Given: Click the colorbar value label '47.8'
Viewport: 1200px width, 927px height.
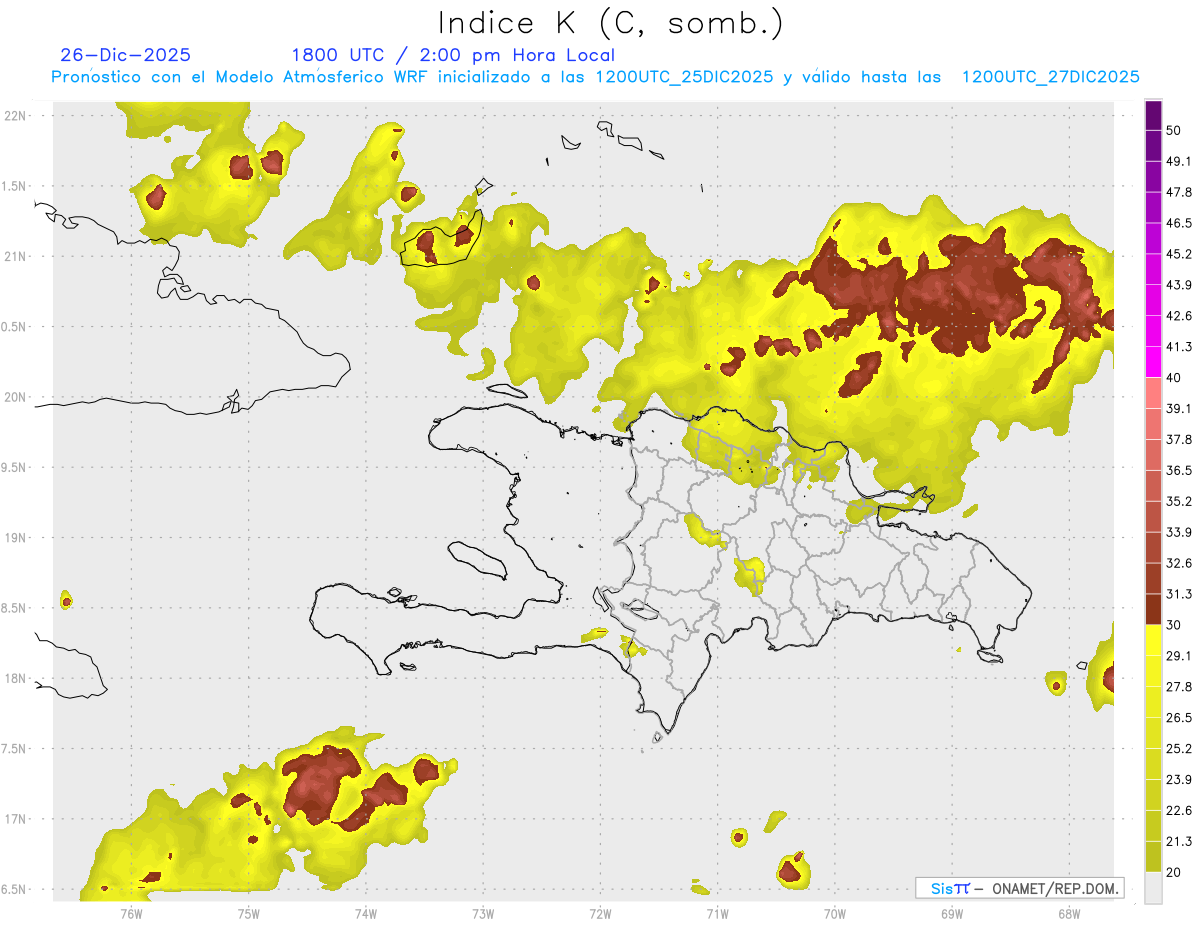Looking at the screenshot, I should pyautogui.click(x=1178, y=192).
